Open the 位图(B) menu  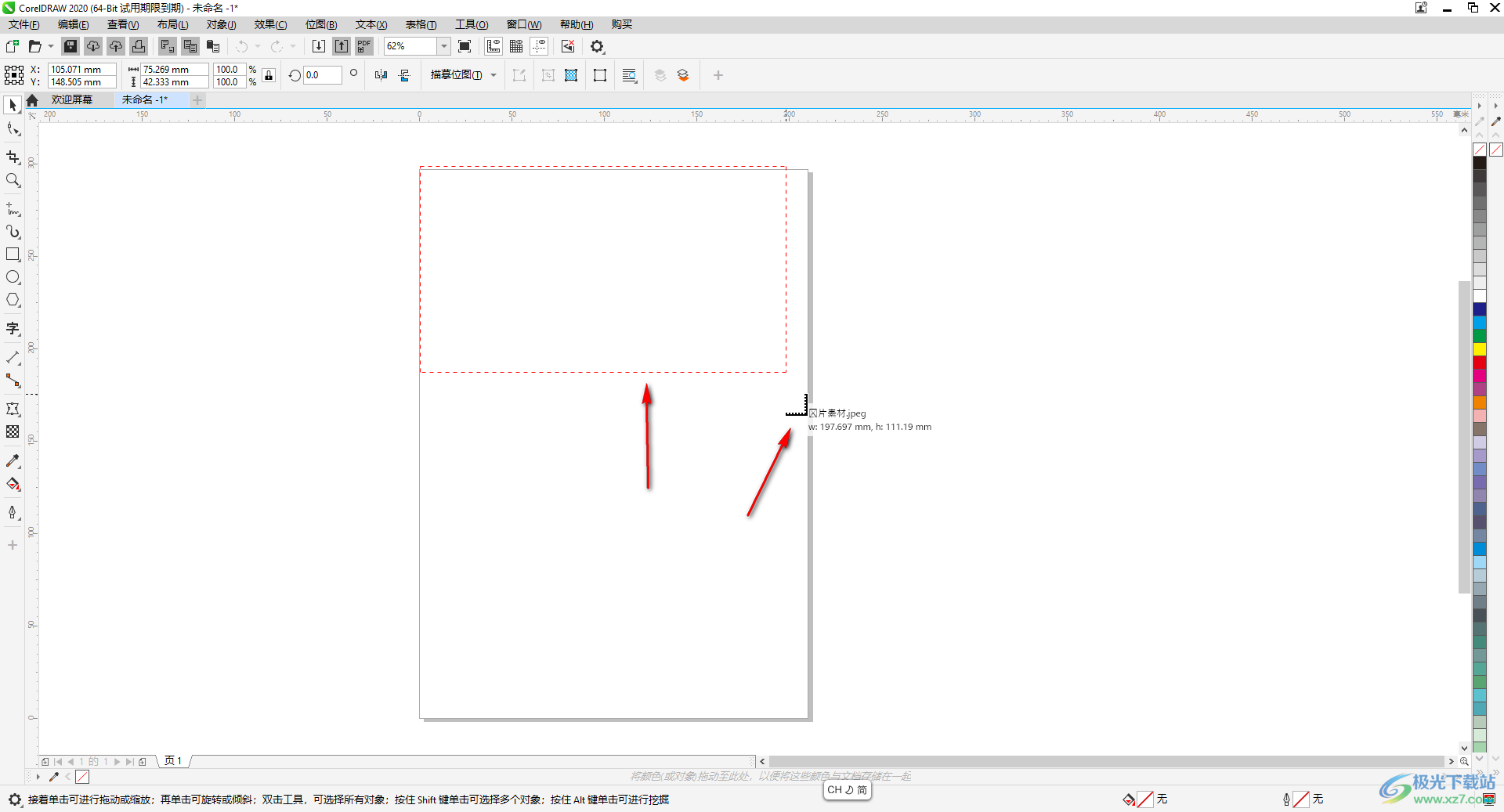pos(321,24)
